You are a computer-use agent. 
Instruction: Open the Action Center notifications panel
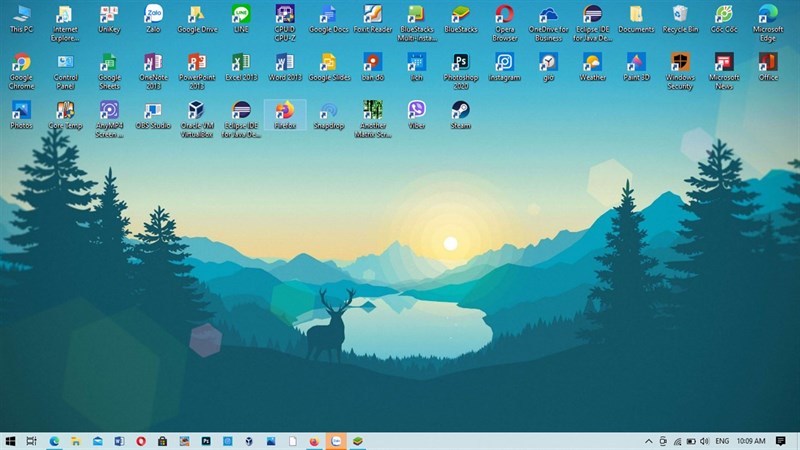(x=781, y=441)
